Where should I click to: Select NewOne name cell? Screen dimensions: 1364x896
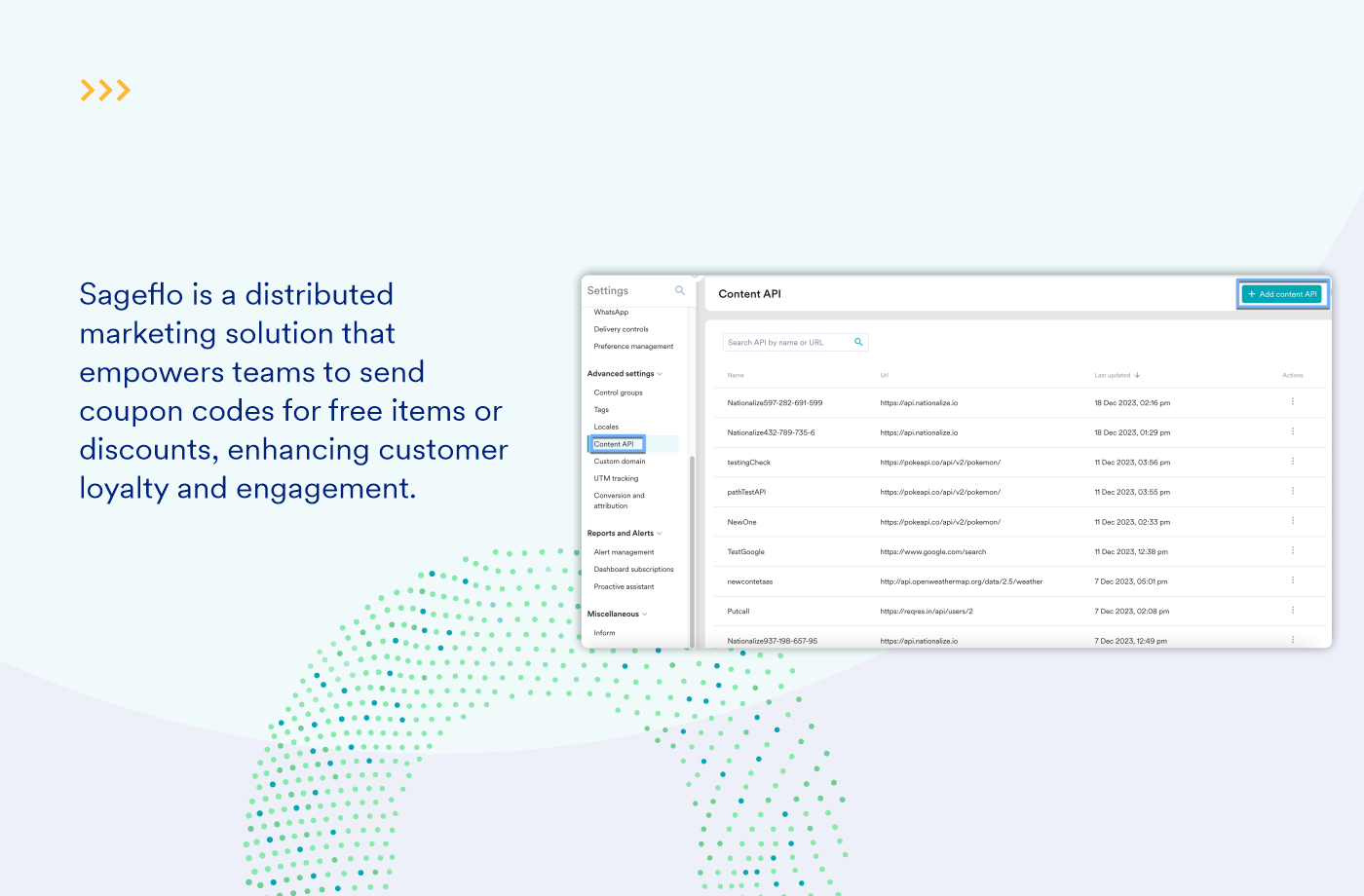[x=741, y=522]
